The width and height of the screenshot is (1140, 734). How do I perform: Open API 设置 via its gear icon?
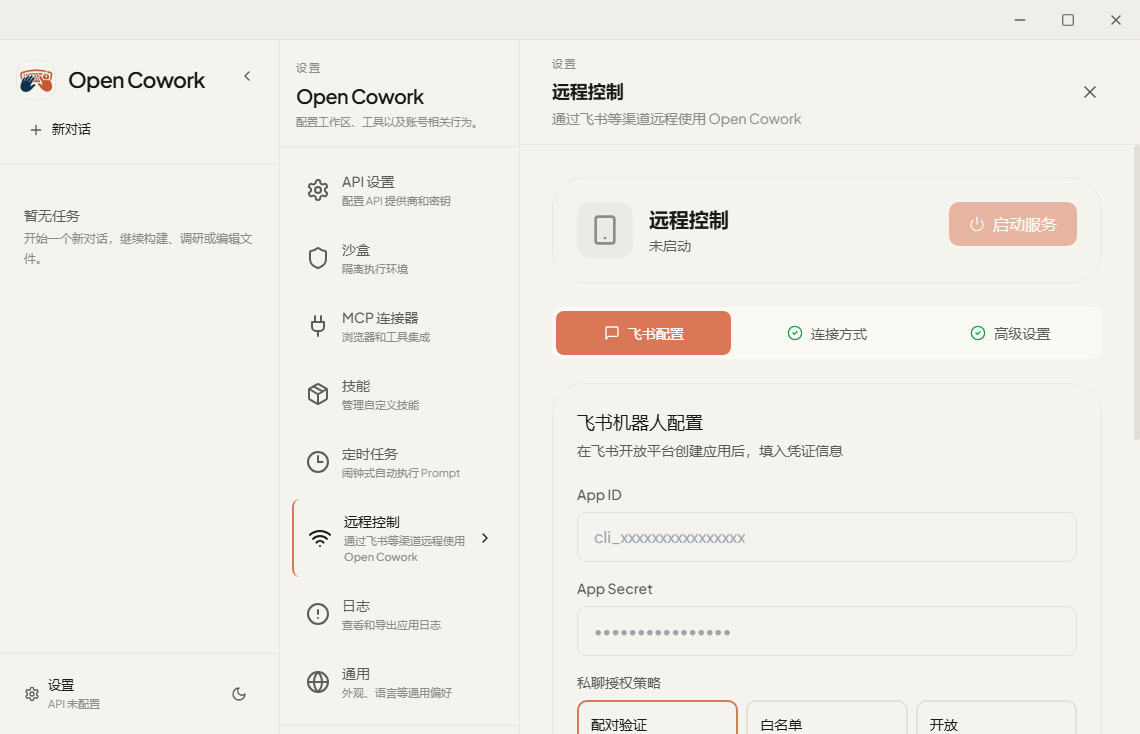318,189
